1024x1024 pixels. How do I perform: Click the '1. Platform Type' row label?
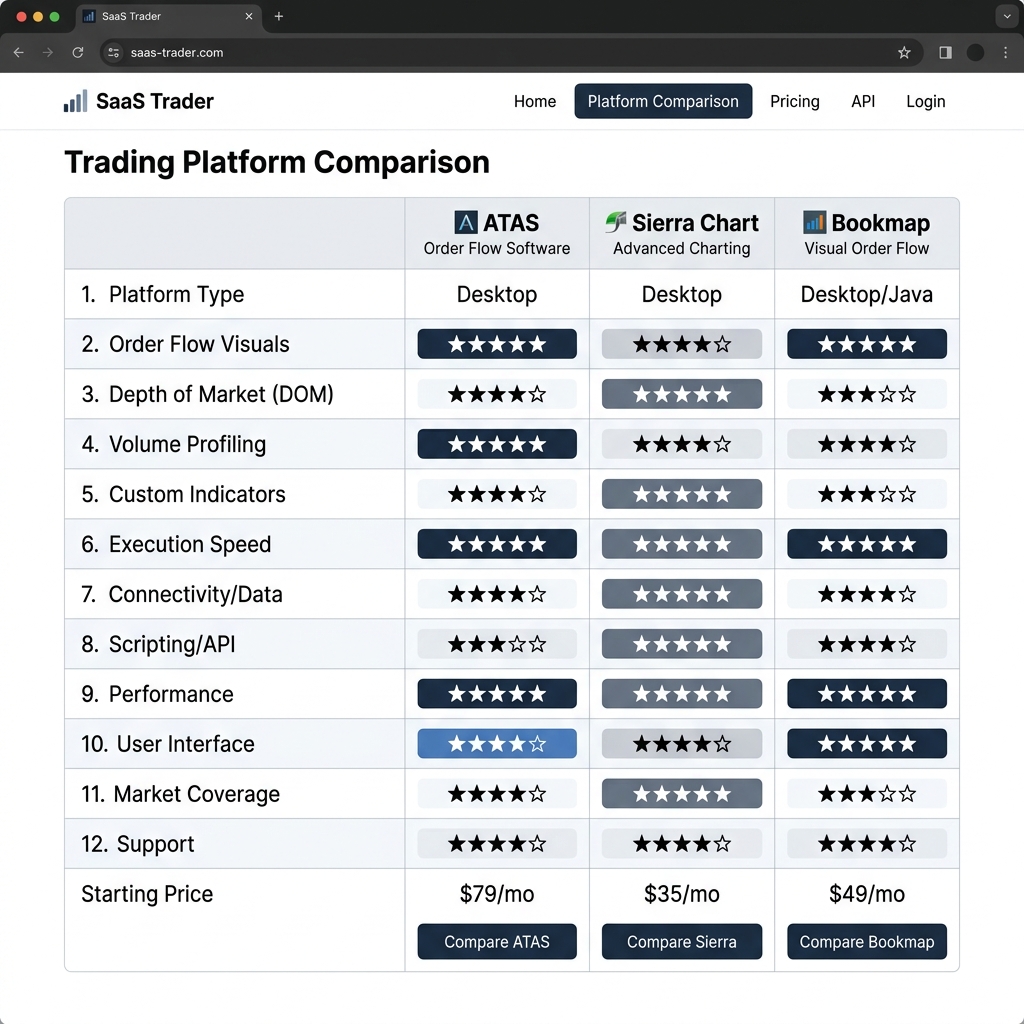(x=163, y=295)
